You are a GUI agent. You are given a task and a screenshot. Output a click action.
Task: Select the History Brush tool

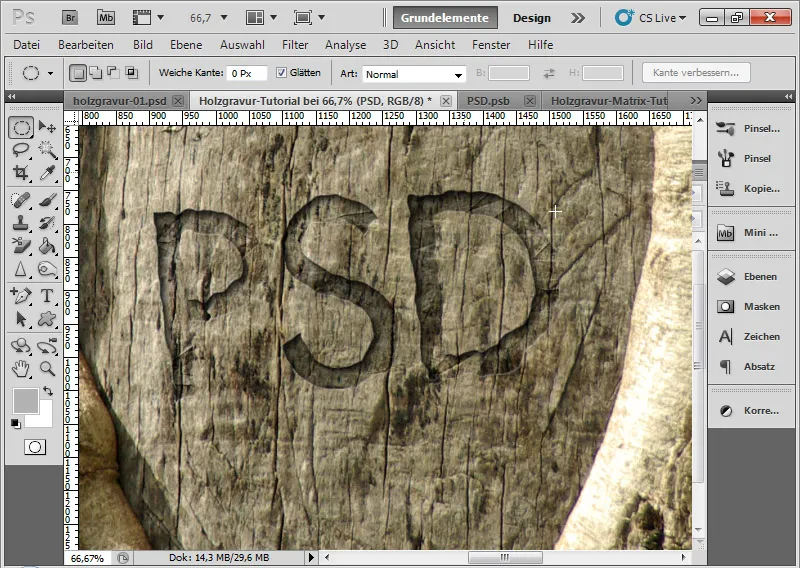(47, 223)
